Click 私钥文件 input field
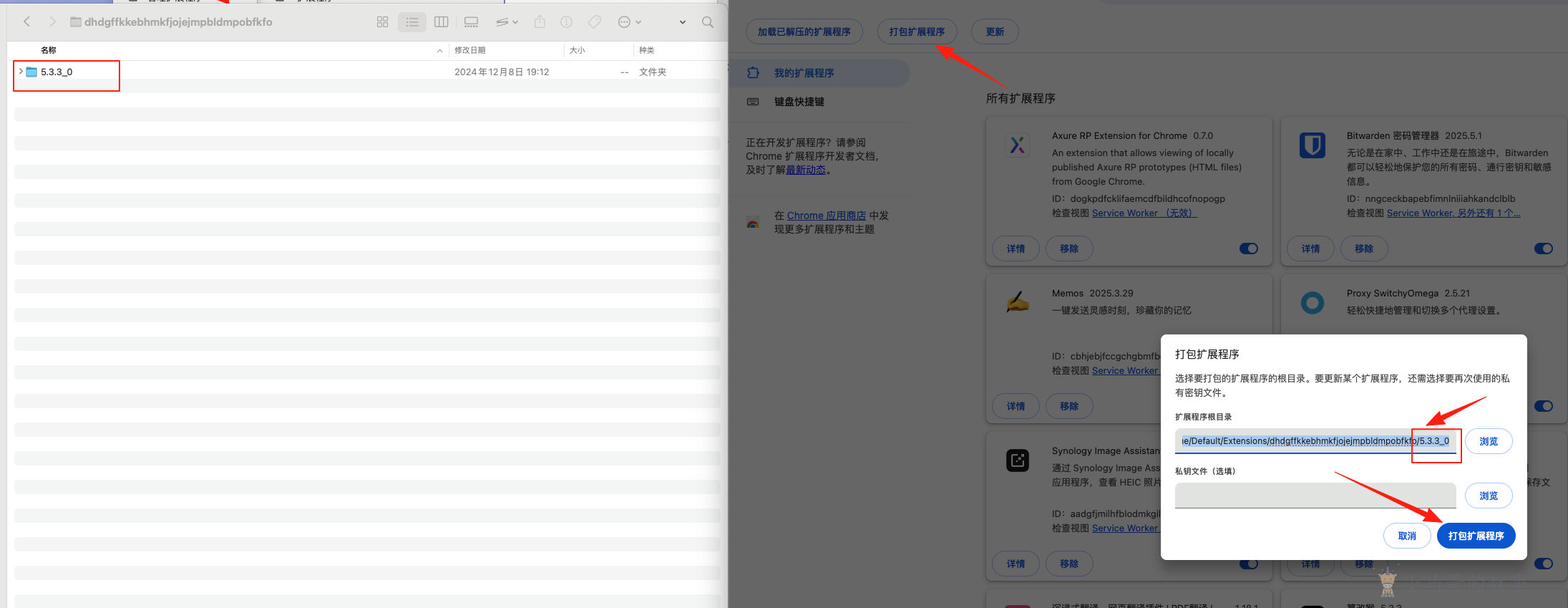Screen dimensions: 1568x608 (x=1315, y=496)
